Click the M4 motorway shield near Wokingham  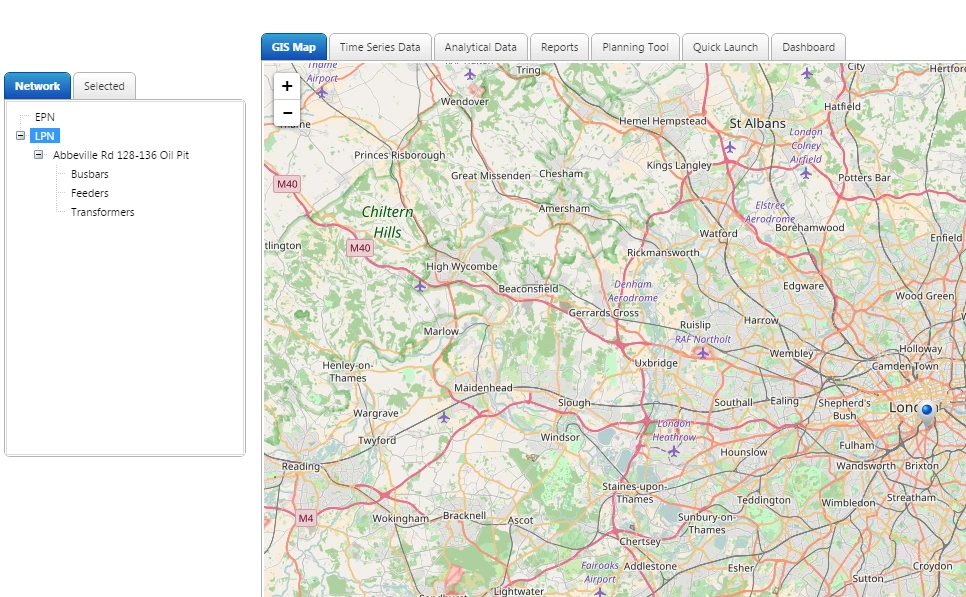[306, 518]
